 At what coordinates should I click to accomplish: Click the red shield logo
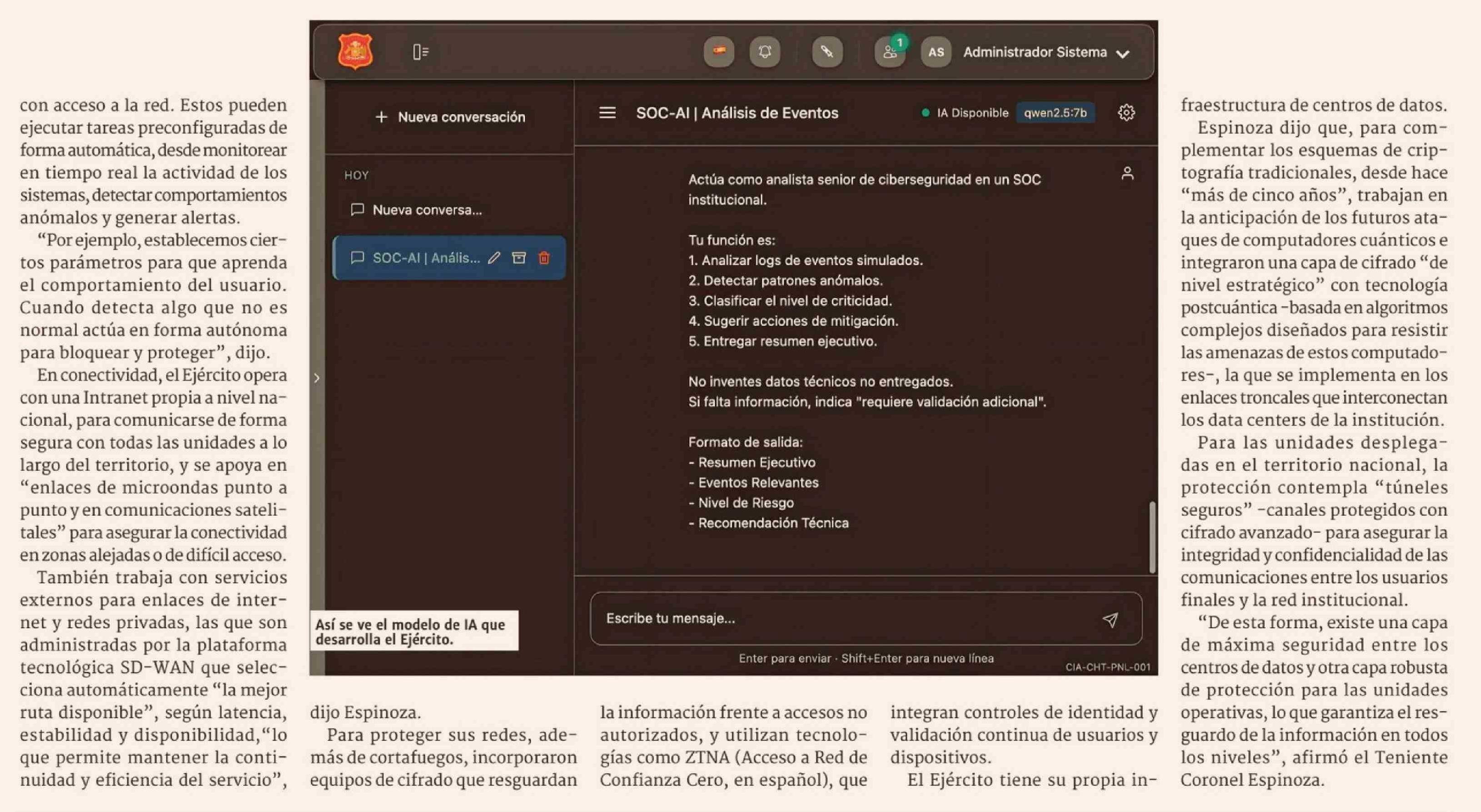pos(355,52)
